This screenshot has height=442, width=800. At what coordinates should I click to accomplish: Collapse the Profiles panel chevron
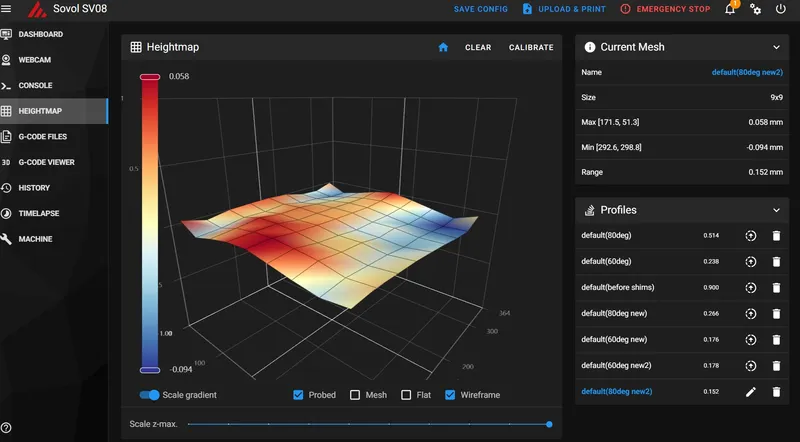coord(776,210)
